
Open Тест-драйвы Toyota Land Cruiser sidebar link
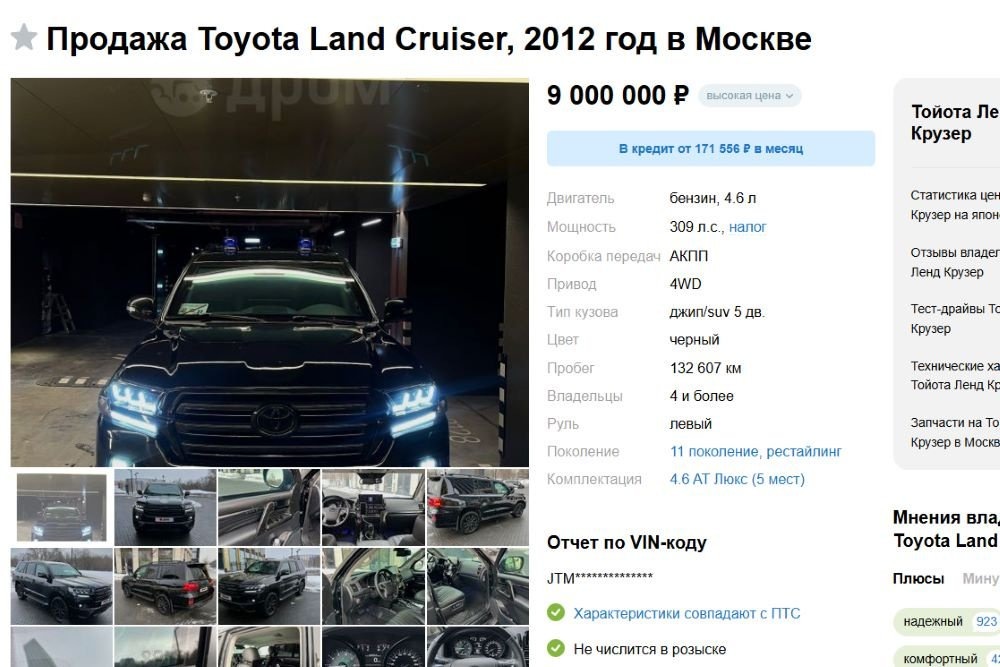click(x=955, y=319)
